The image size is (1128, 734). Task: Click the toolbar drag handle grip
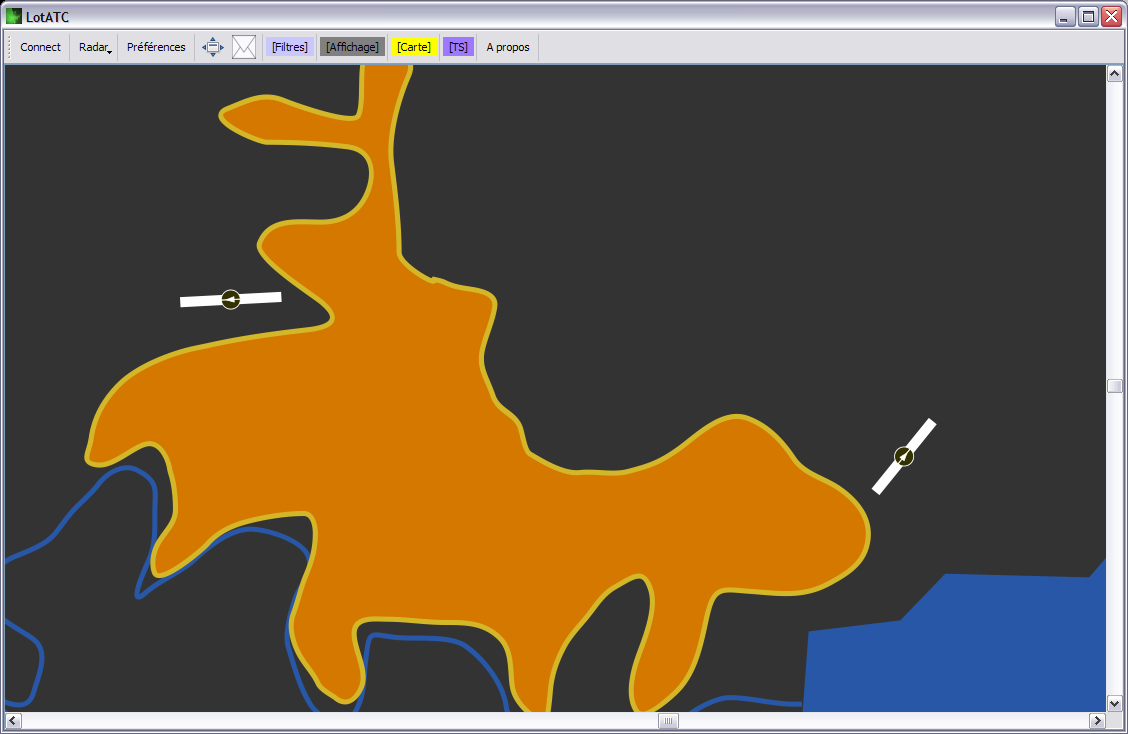tap(9, 47)
